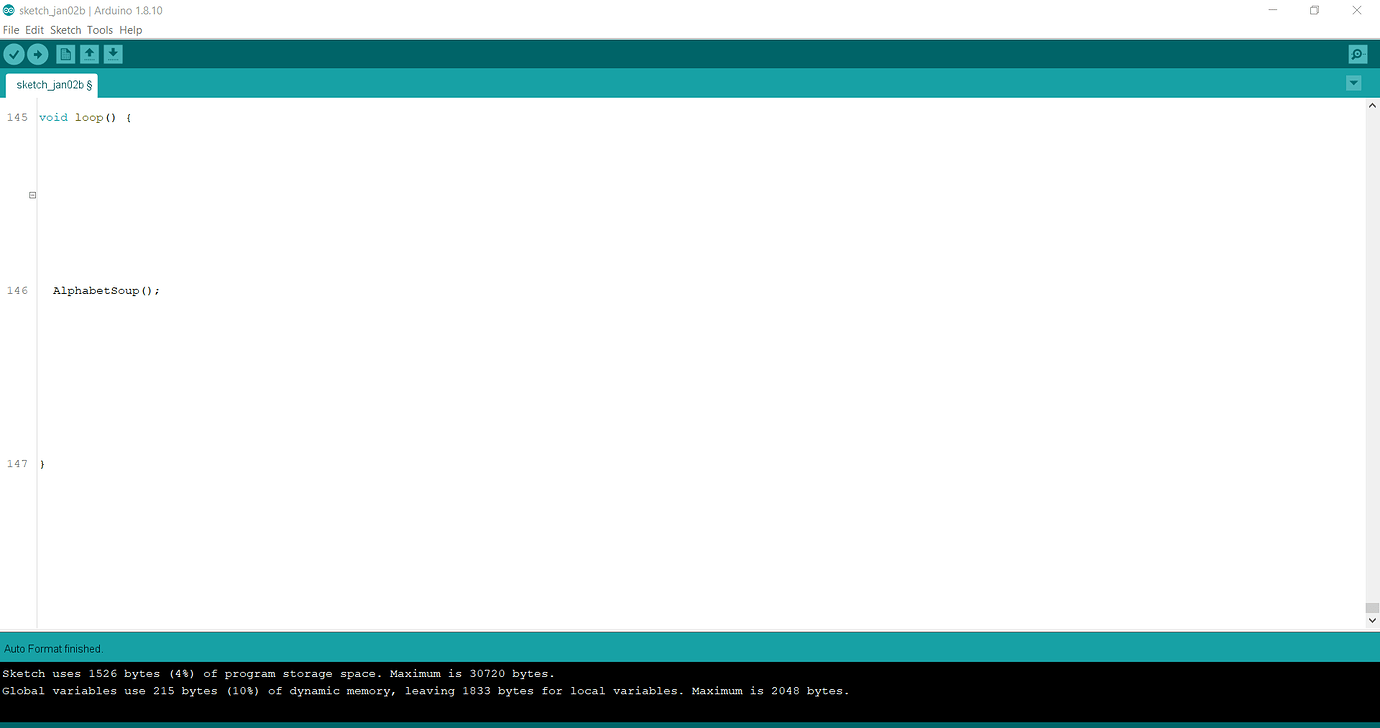Click the scroll-up arrow on the editor scrollbar

1371,104
